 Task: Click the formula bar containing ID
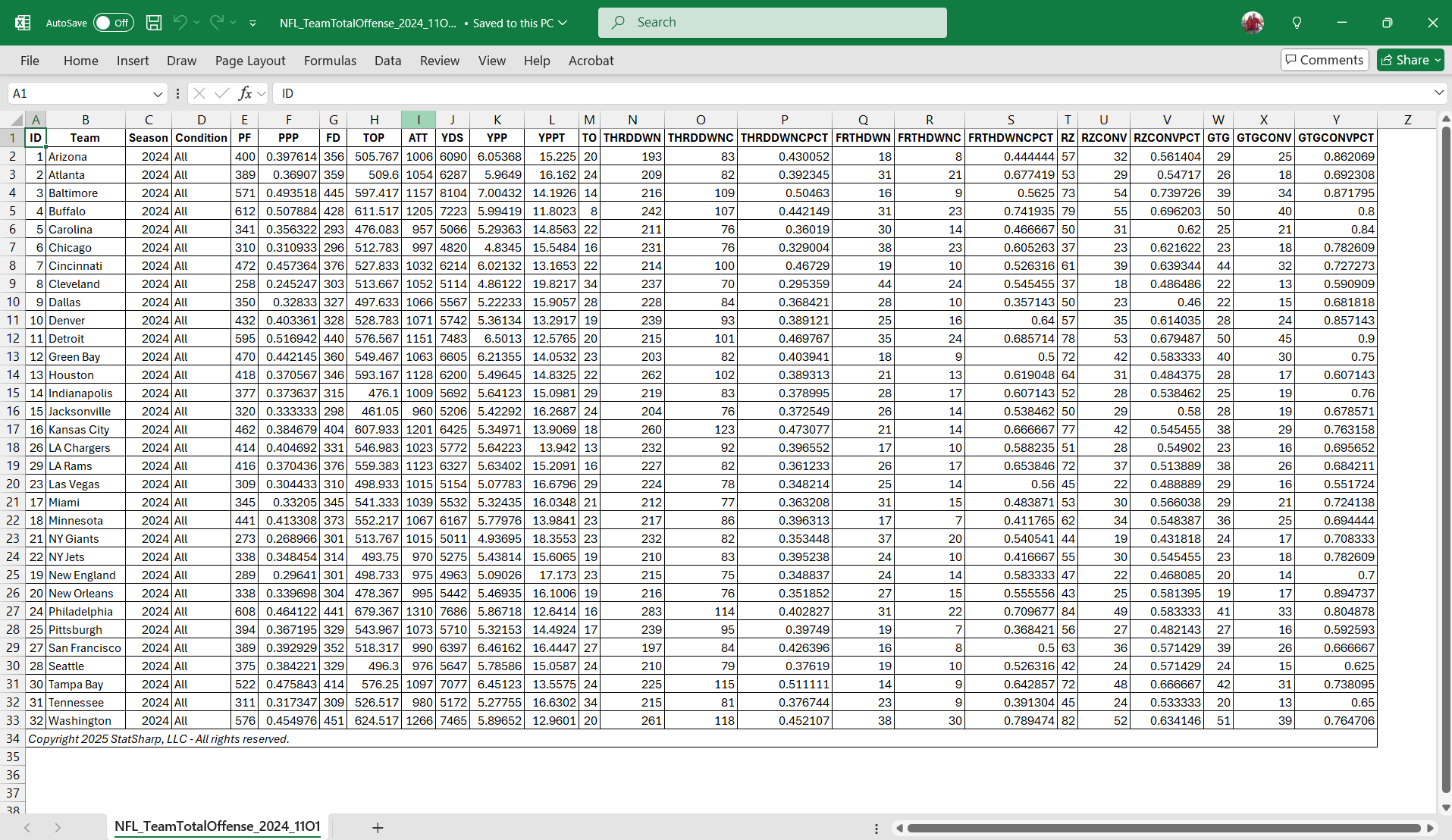(851, 93)
